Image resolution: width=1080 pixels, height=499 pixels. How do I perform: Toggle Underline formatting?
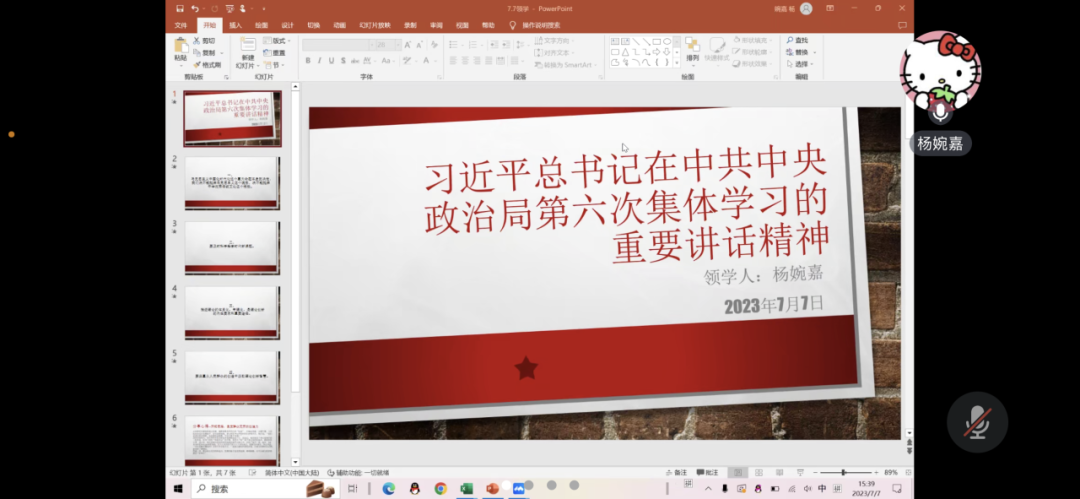(331, 61)
